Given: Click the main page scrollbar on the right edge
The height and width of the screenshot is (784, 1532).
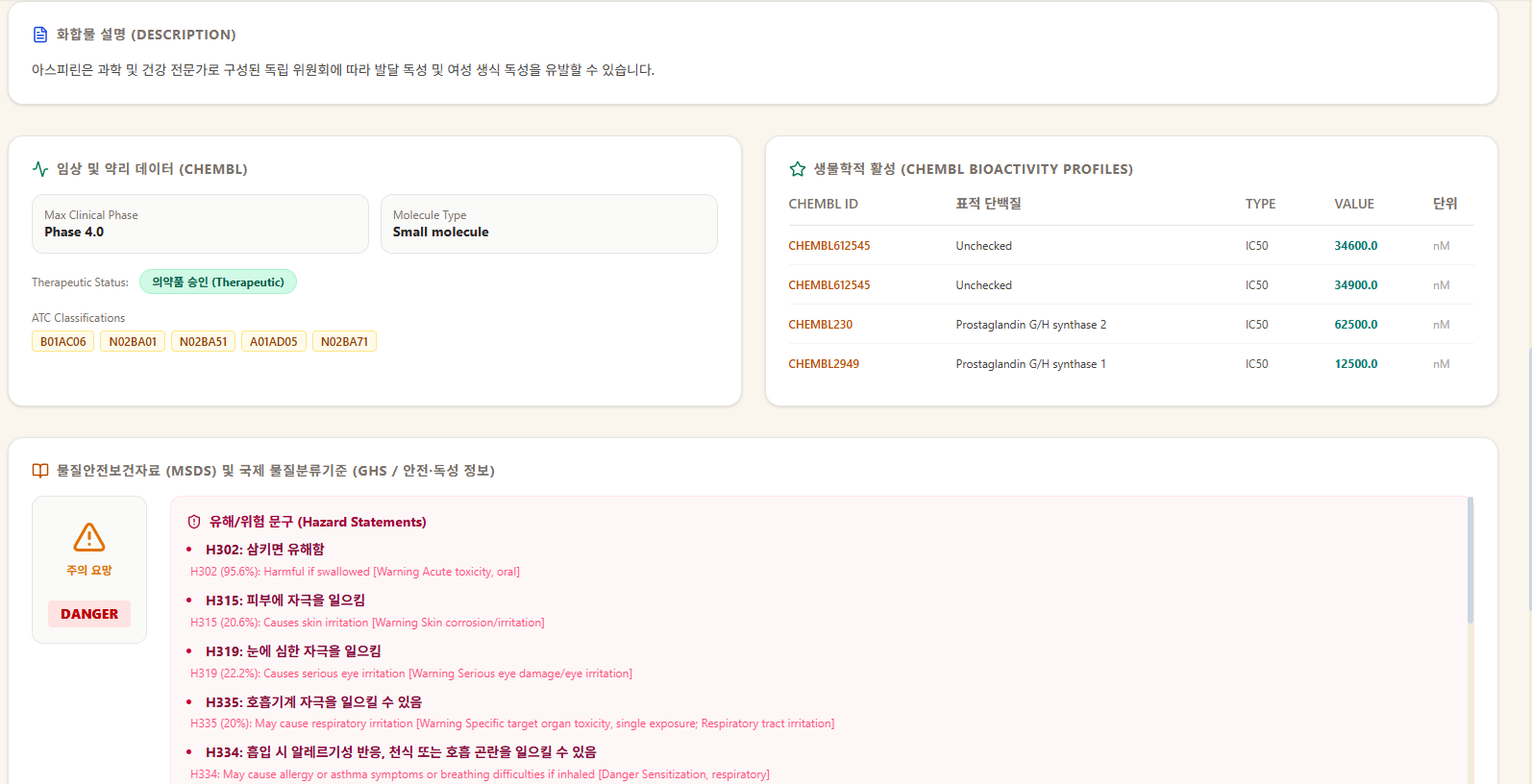Looking at the screenshot, I should click(x=1528, y=478).
